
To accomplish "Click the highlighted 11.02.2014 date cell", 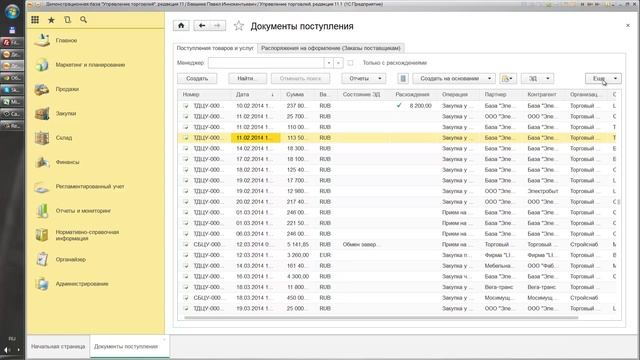I will (256, 138).
